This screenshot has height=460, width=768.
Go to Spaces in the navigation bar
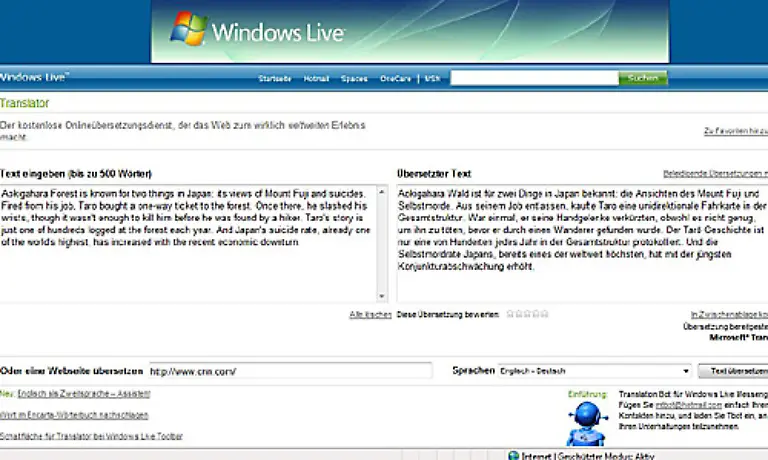coord(354,78)
